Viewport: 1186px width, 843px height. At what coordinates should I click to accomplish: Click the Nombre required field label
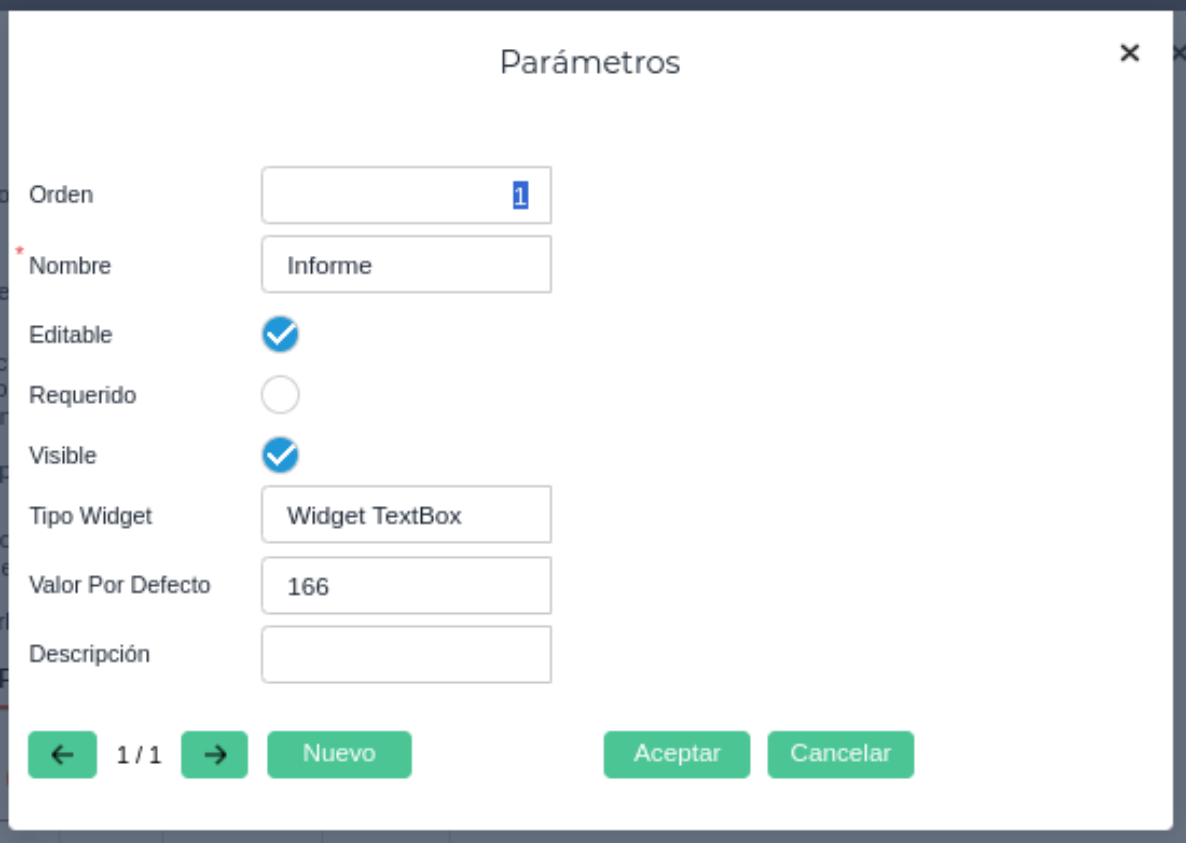point(70,266)
